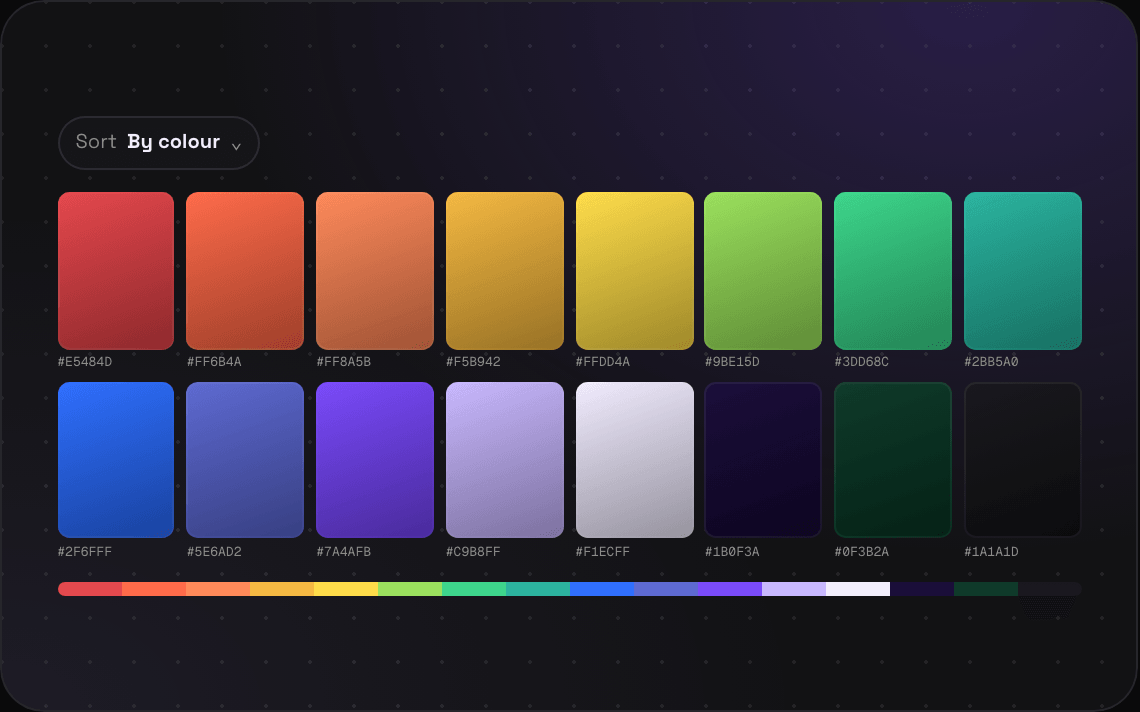Pick the blue #2F6FFF swatch card

click(x=116, y=460)
